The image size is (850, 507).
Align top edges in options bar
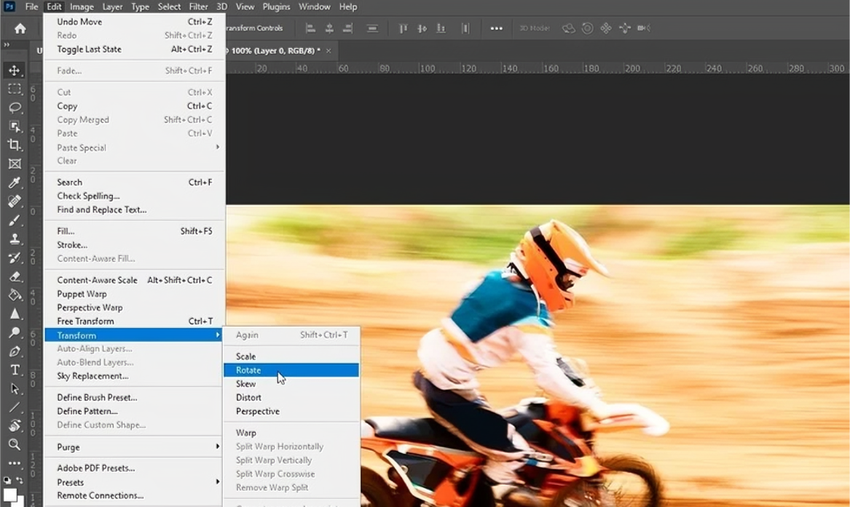pos(403,28)
